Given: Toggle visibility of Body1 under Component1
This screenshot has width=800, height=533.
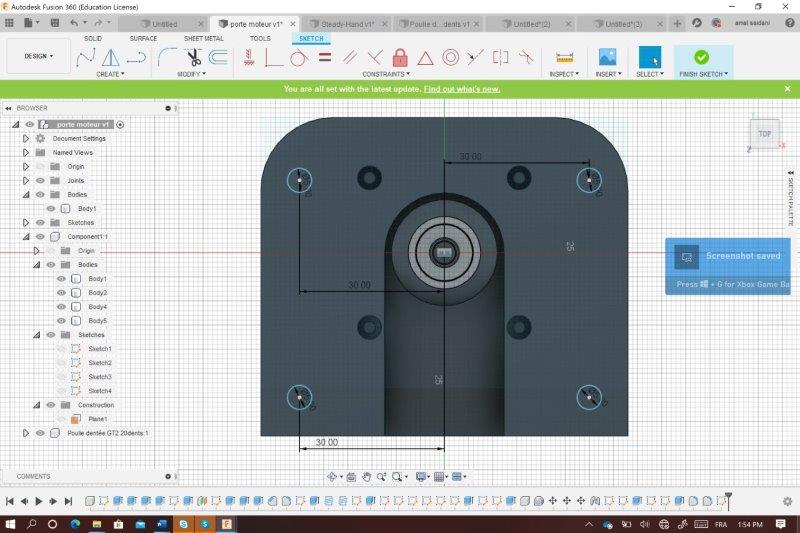Looking at the screenshot, I should [61, 279].
